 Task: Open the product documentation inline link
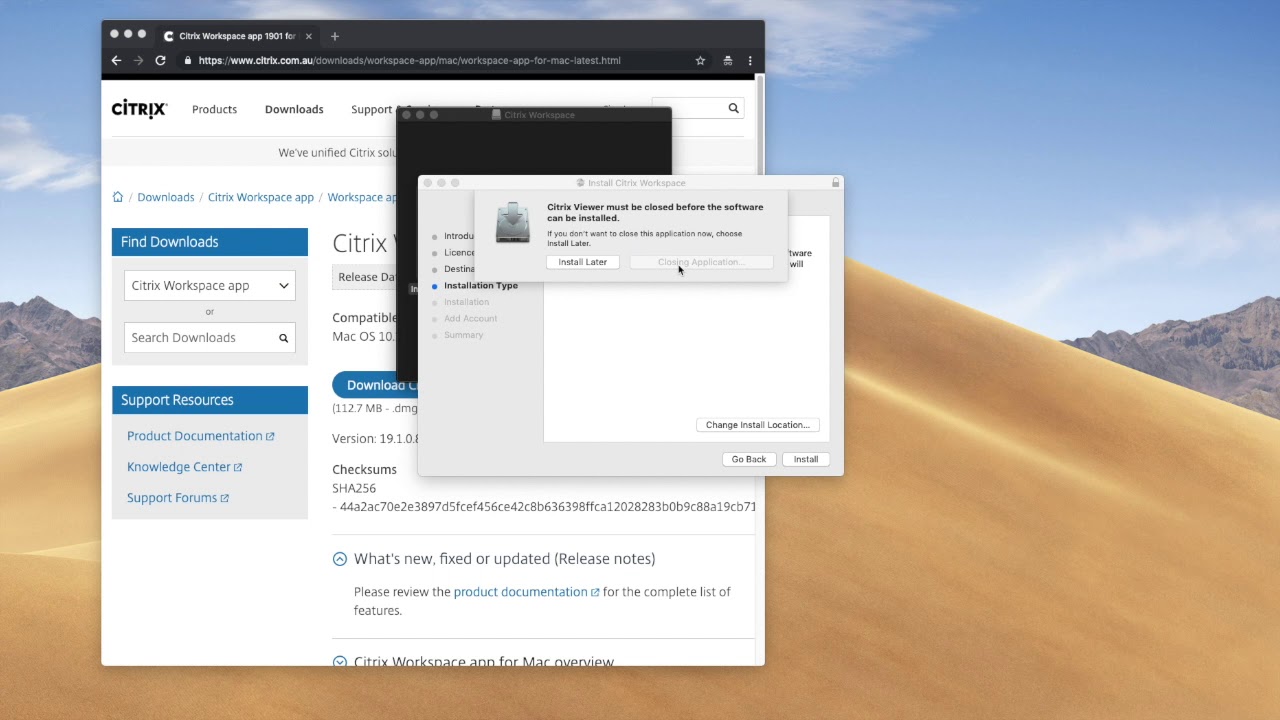(526, 592)
